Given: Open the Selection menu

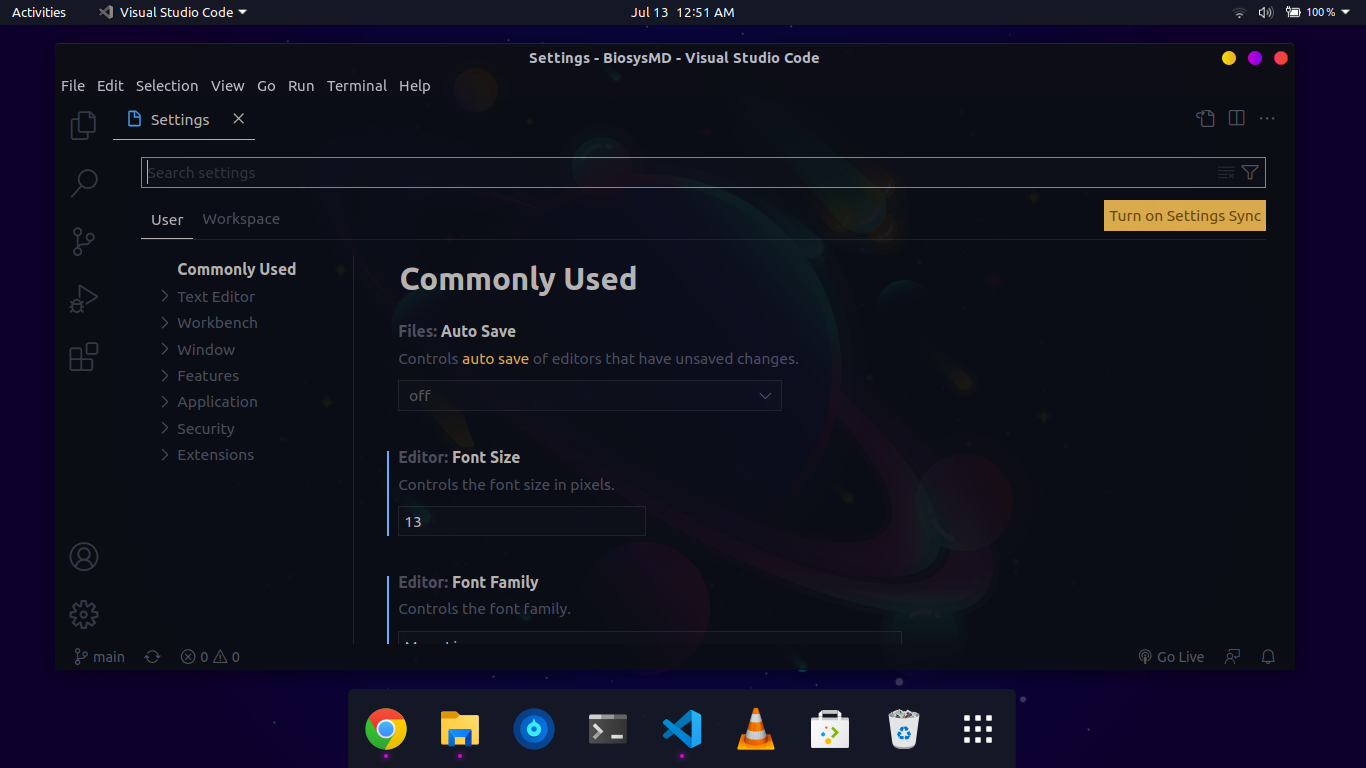Looking at the screenshot, I should point(167,86).
